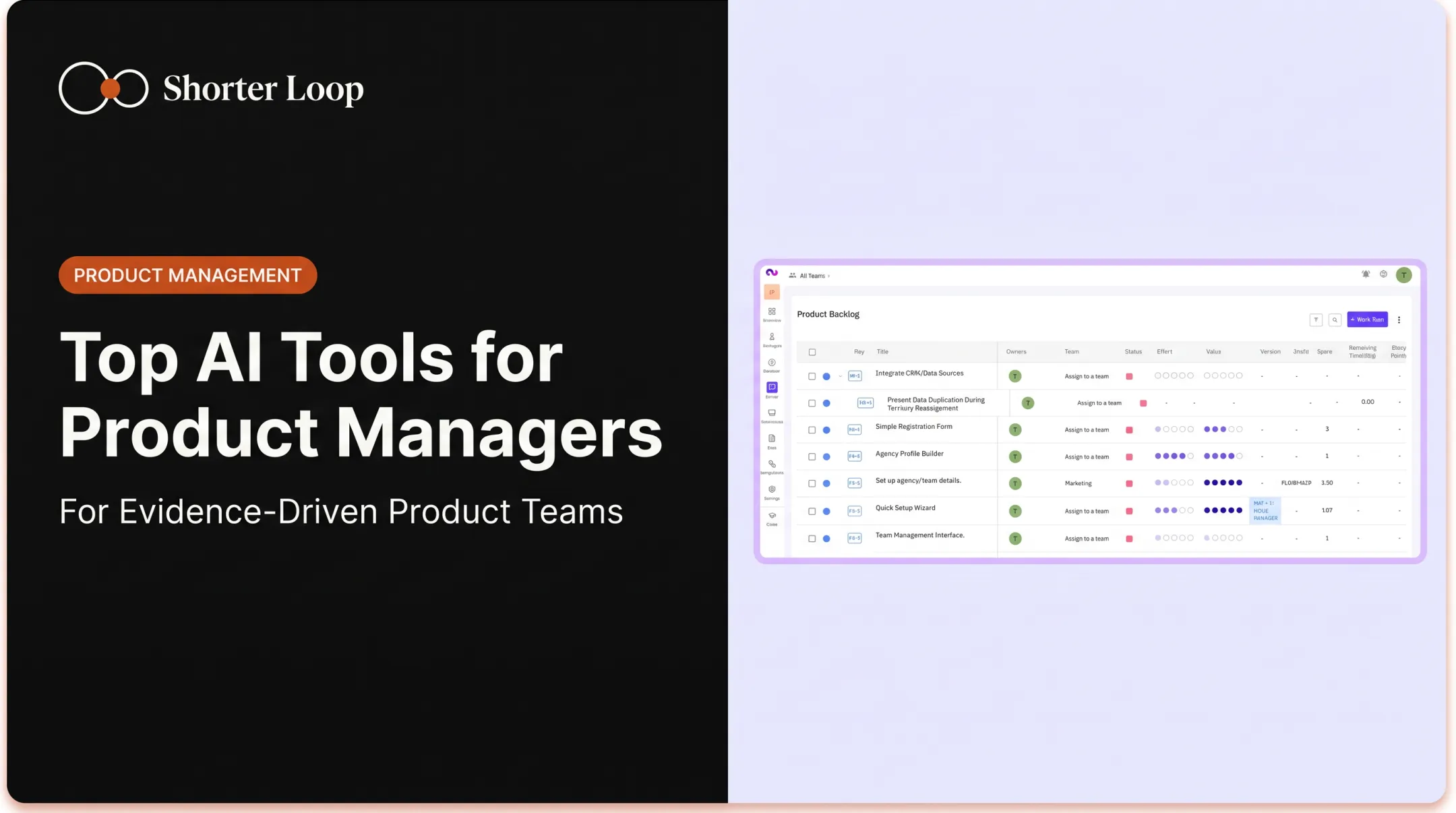The width and height of the screenshot is (1456, 813).
Task: Open Assign to a team for Simple Registration Form
Action: pyautogui.click(x=1087, y=429)
